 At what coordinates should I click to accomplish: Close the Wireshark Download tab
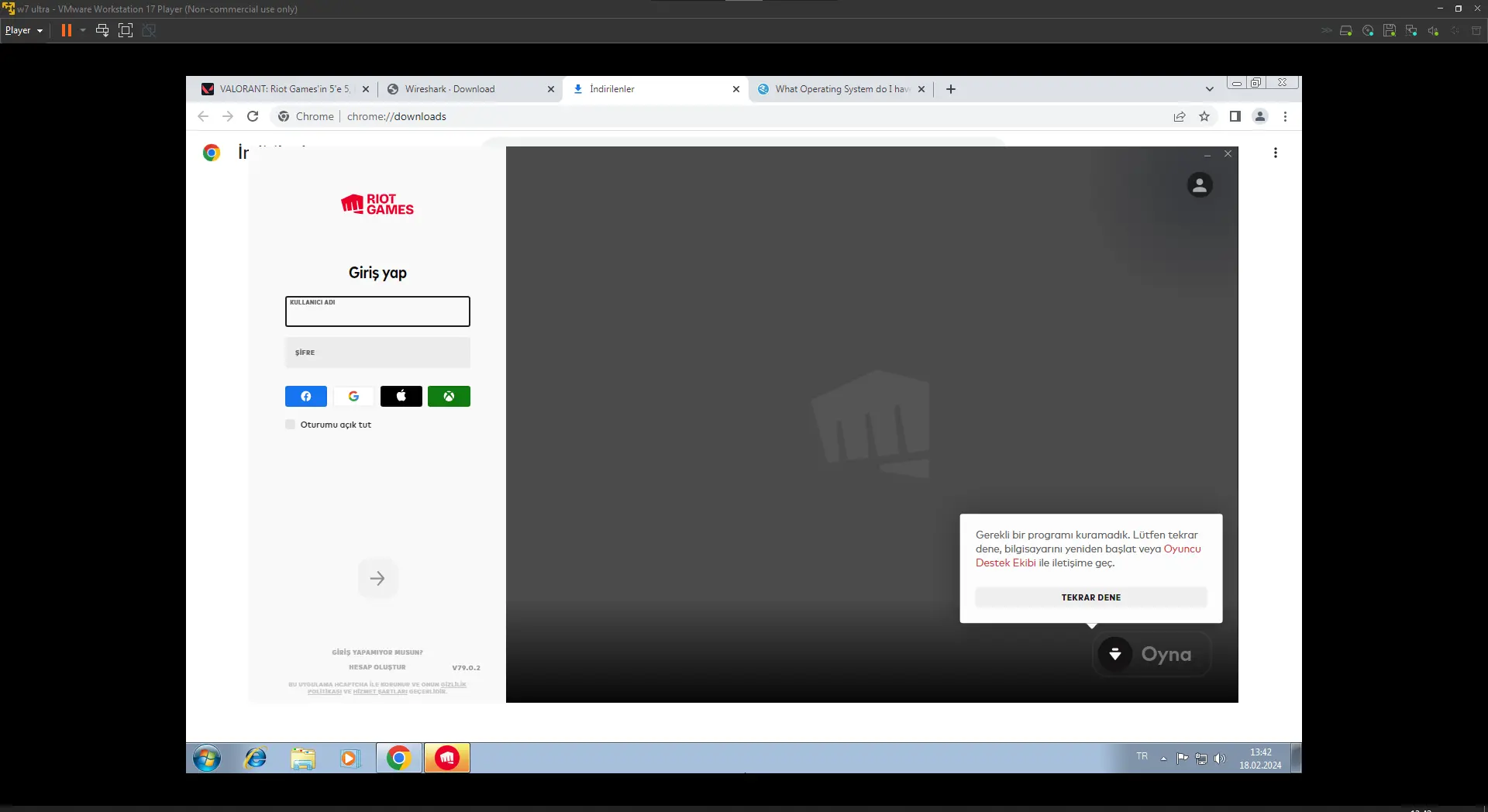pyautogui.click(x=551, y=89)
